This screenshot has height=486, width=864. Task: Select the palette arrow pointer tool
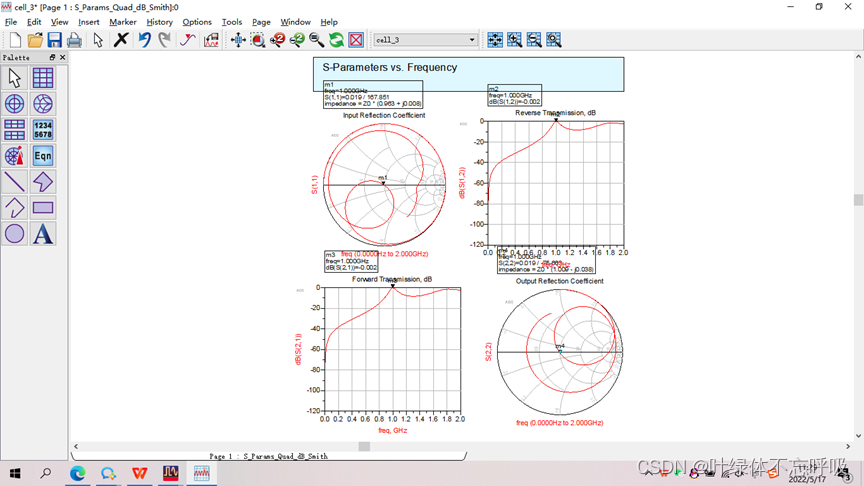(x=14, y=78)
